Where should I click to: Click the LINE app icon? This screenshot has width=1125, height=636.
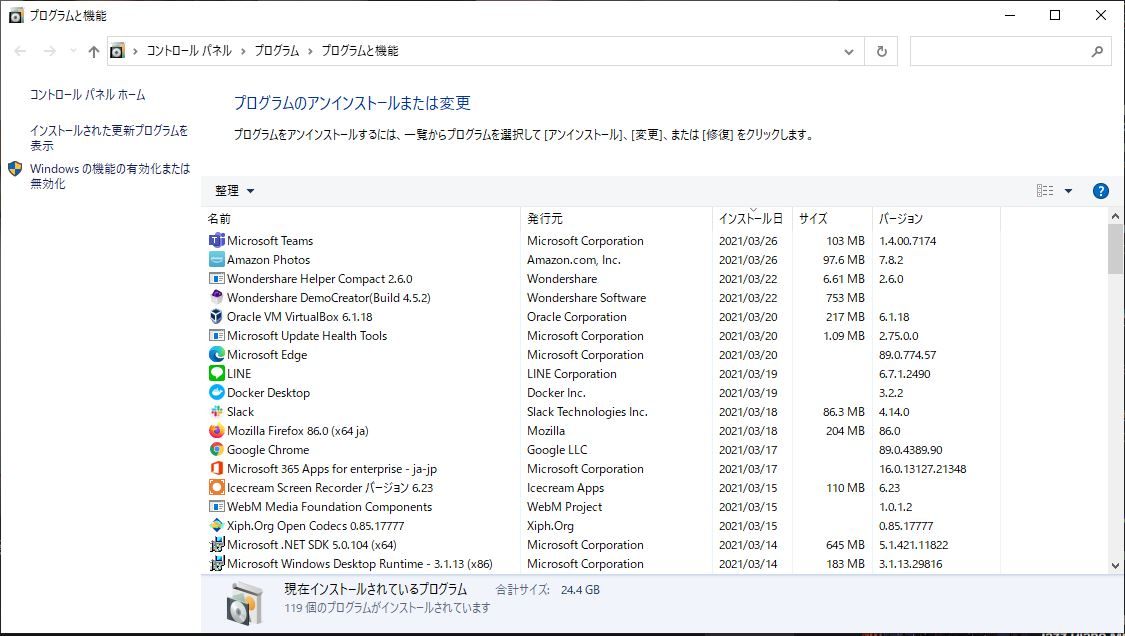pos(217,373)
